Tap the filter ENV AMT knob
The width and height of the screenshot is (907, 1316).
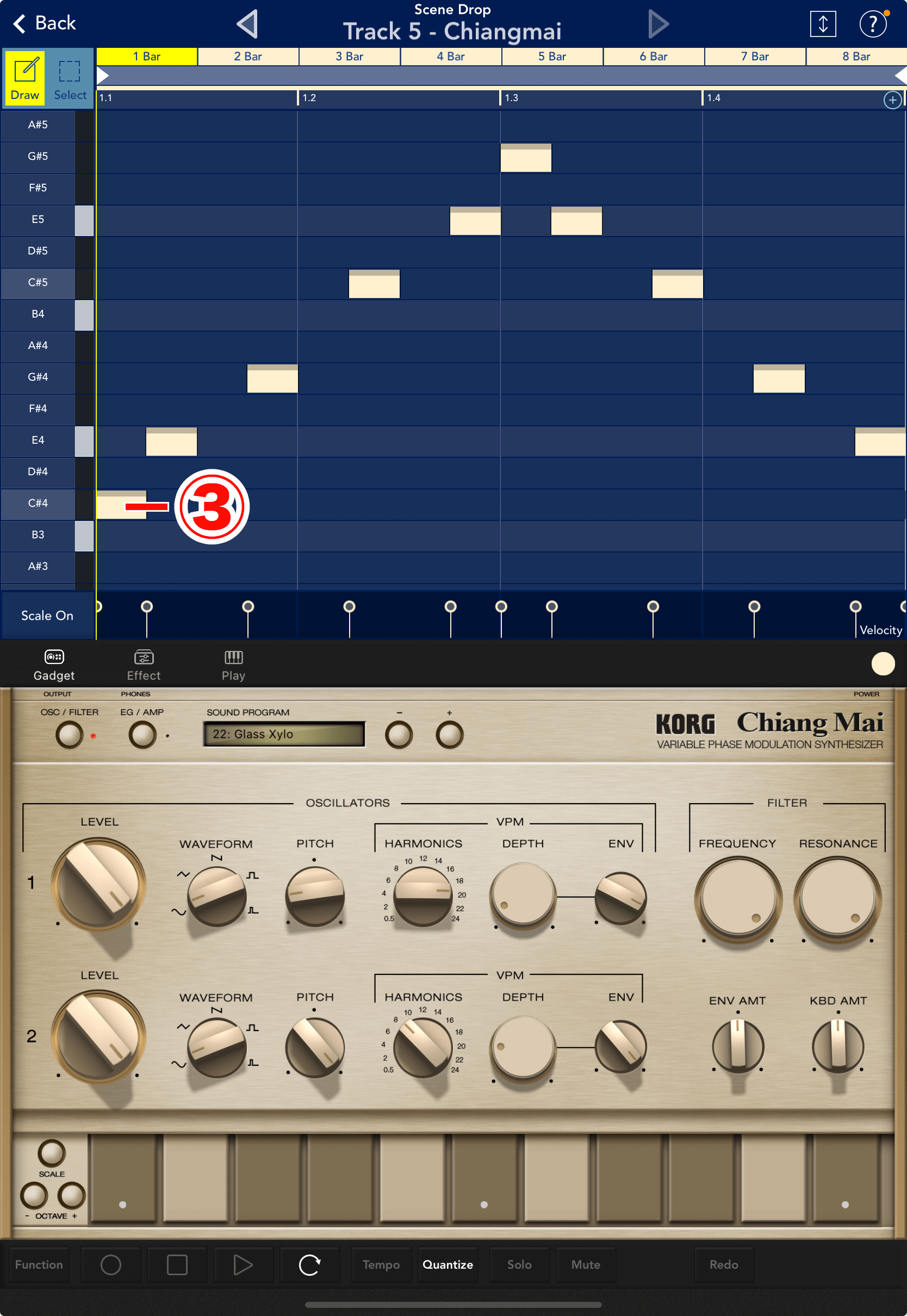point(738,1046)
